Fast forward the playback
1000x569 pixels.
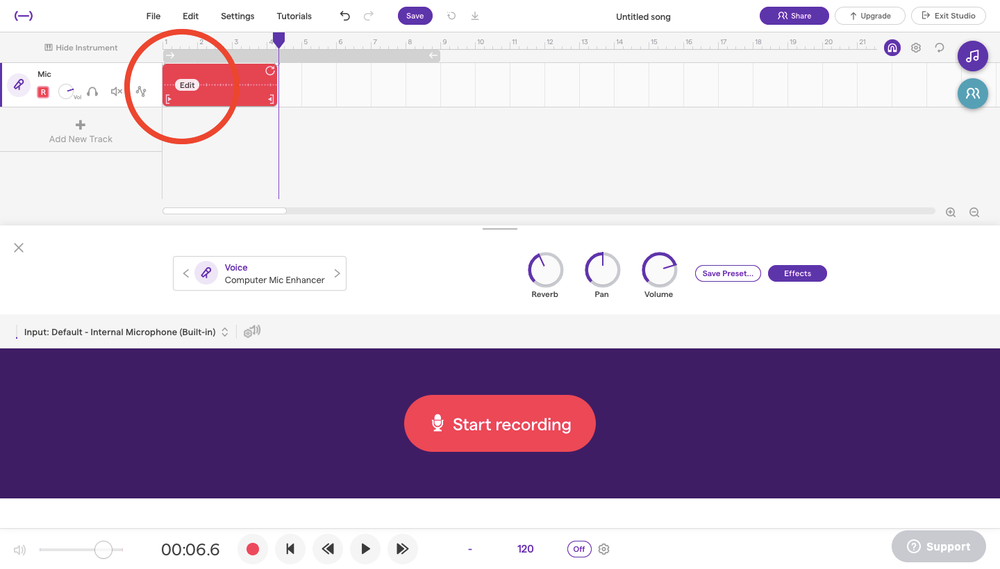coord(402,549)
